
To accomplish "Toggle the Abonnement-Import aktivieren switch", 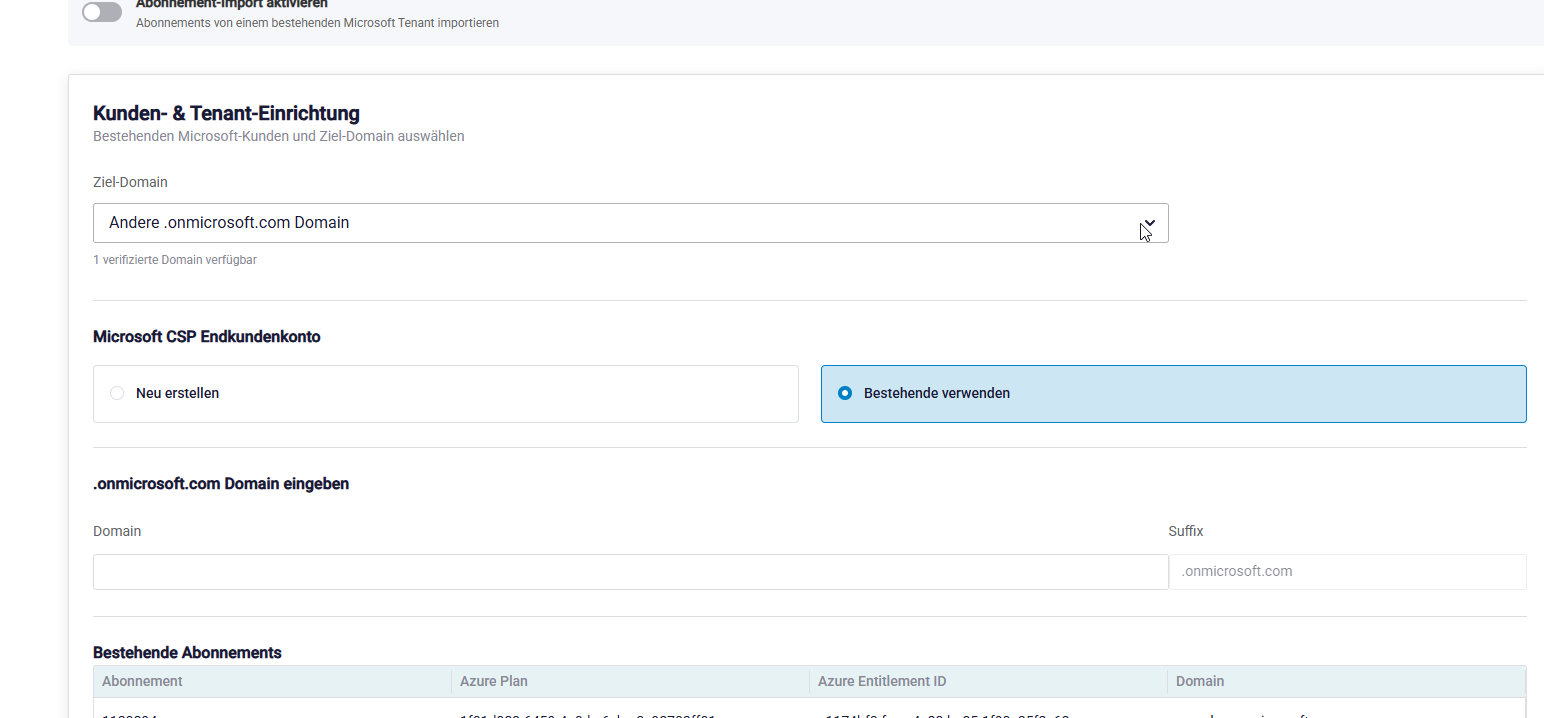I will pyautogui.click(x=102, y=12).
